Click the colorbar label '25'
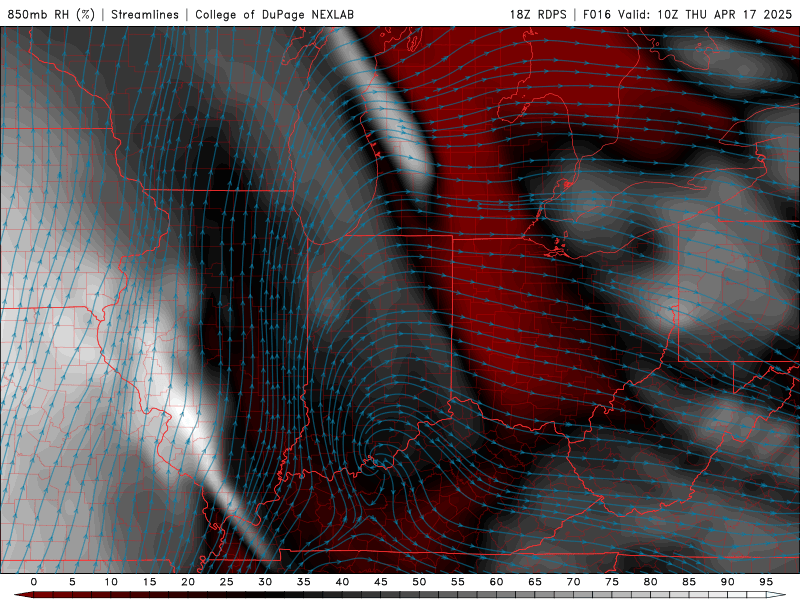 point(227,582)
